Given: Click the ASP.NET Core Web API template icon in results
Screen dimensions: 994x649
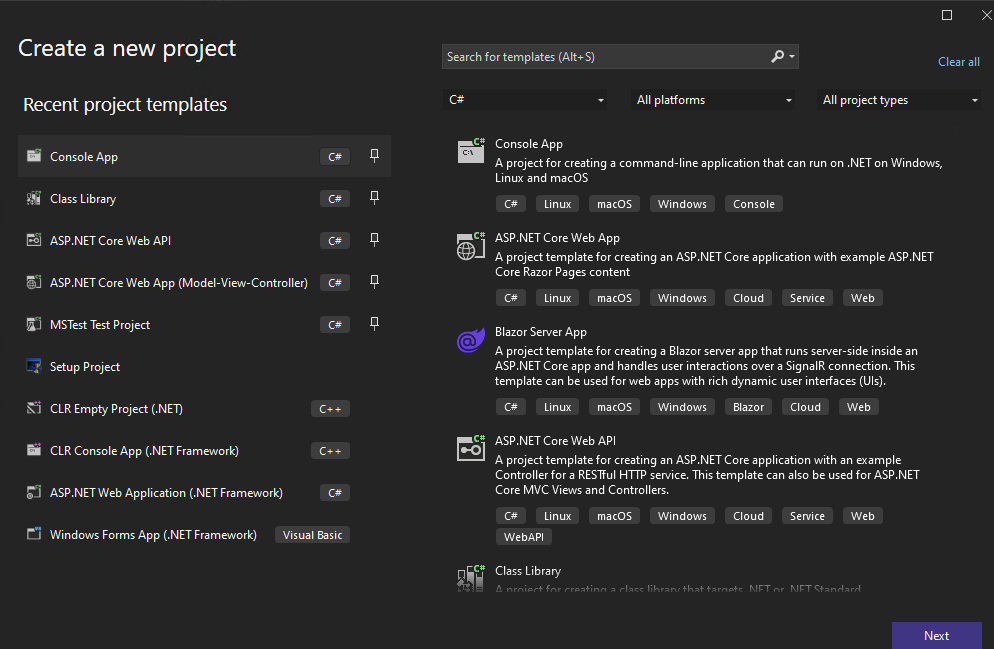Looking at the screenshot, I should point(471,448).
